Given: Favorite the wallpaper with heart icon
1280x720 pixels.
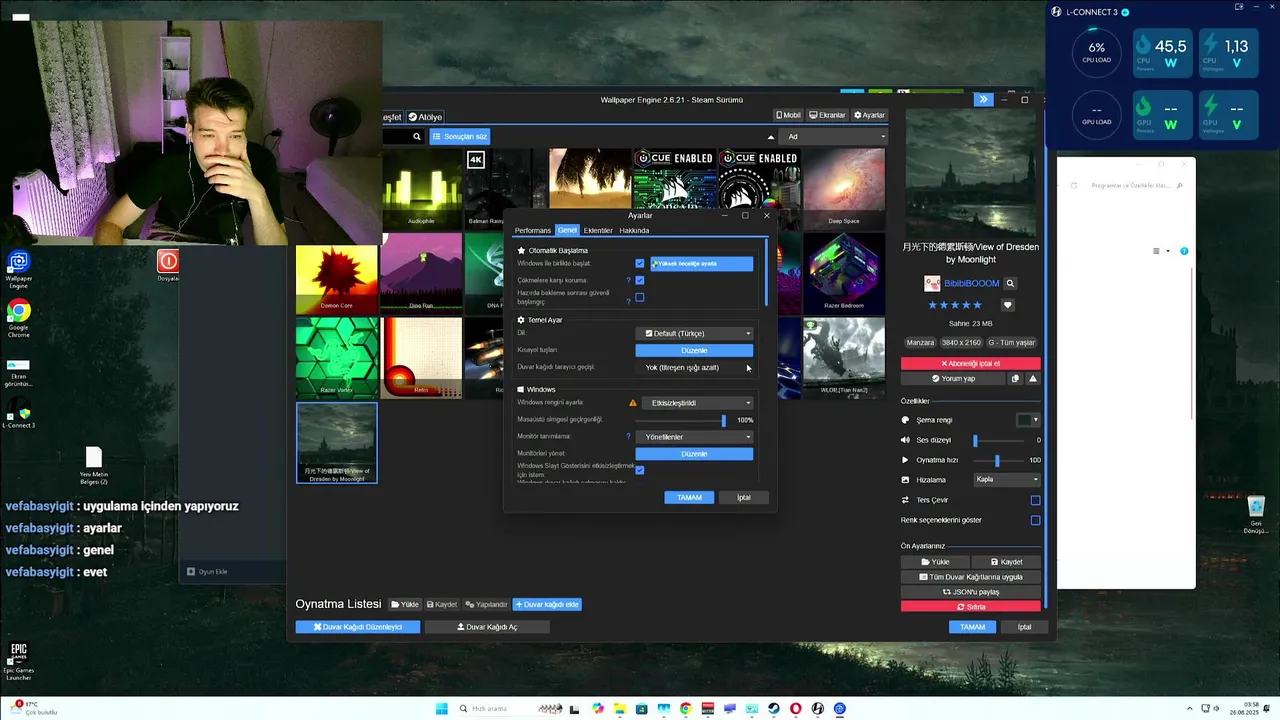Looking at the screenshot, I should tap(1008, 305).
